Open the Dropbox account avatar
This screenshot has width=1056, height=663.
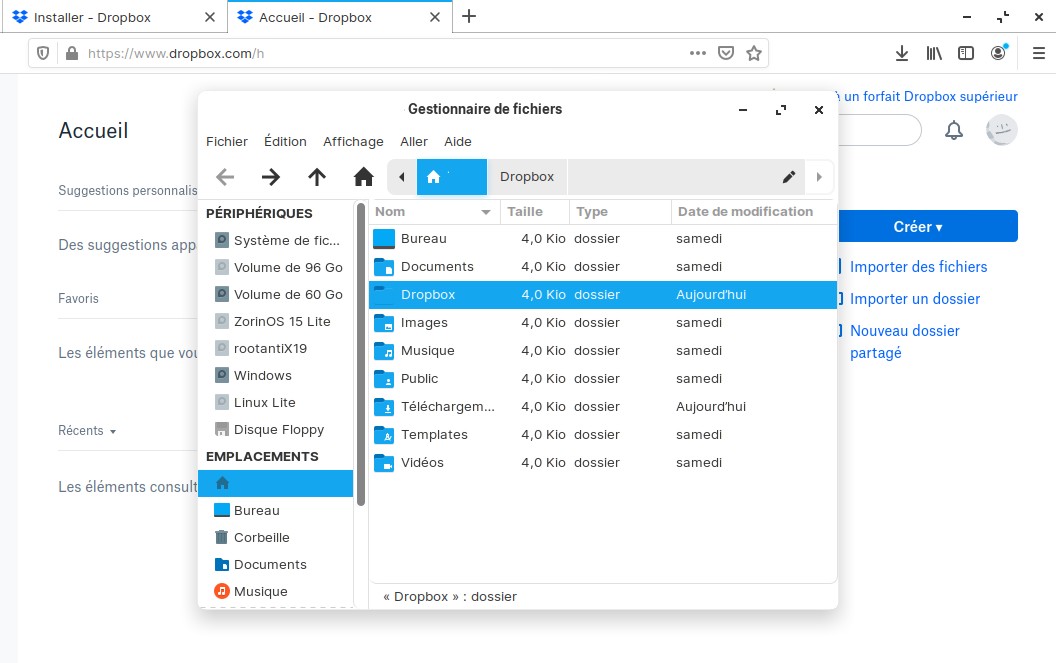click(x=1001, y=130)
